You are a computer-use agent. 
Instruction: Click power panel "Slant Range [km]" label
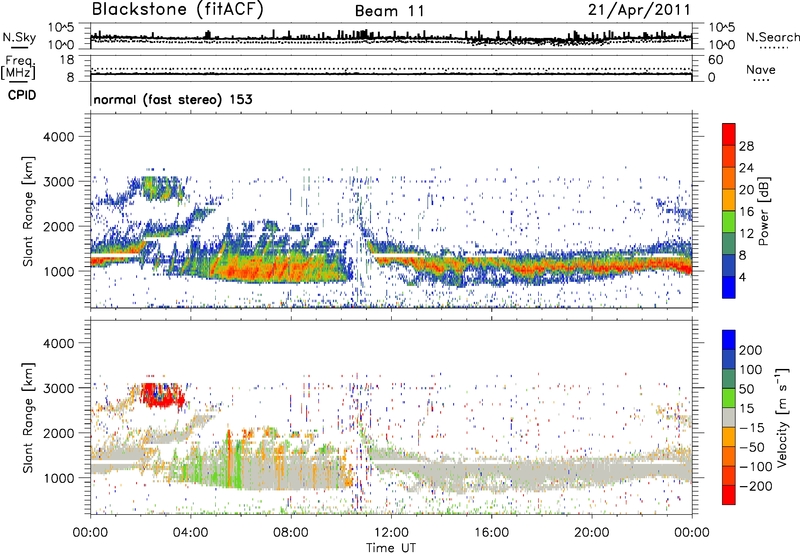tap(28, 211)
